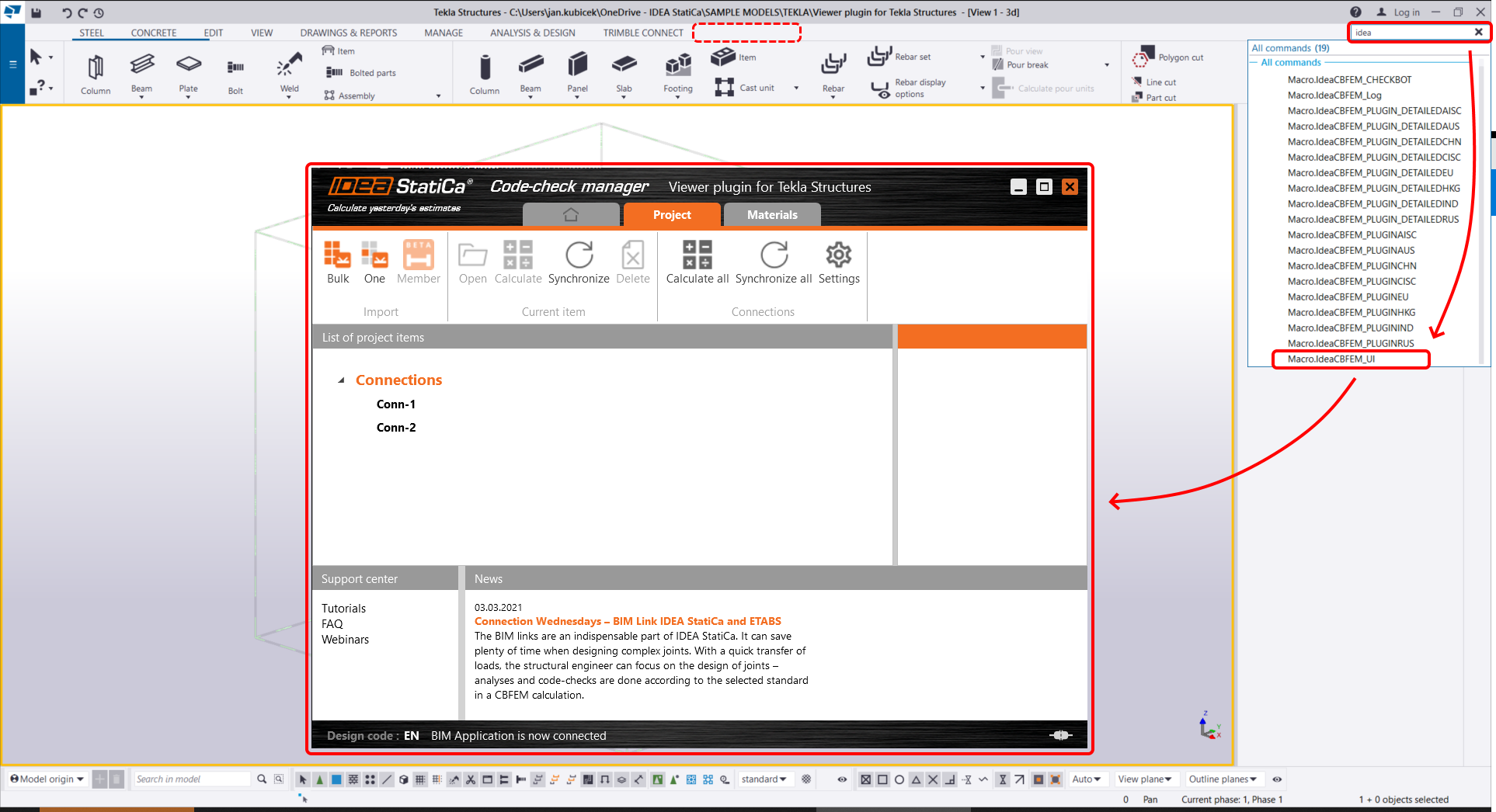Image resolution: width=1496 pixels, height=812 pixels.
Task: Expand the Beam tool dropdown arrow
Action: (x=141, y=95)
